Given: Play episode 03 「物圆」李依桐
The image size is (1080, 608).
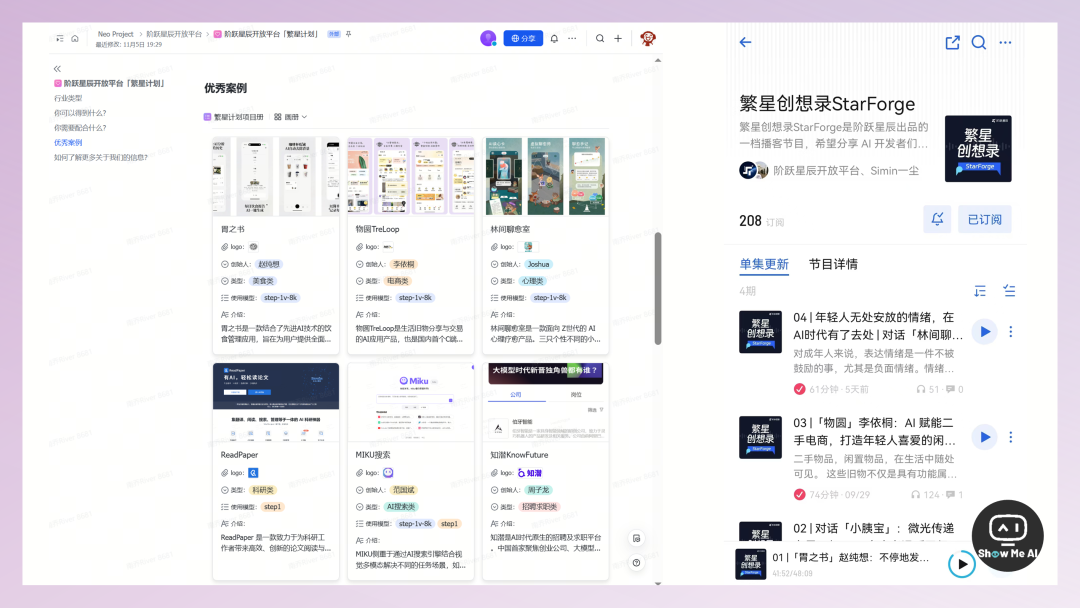Looking at the screenshot, I should 985,437.
